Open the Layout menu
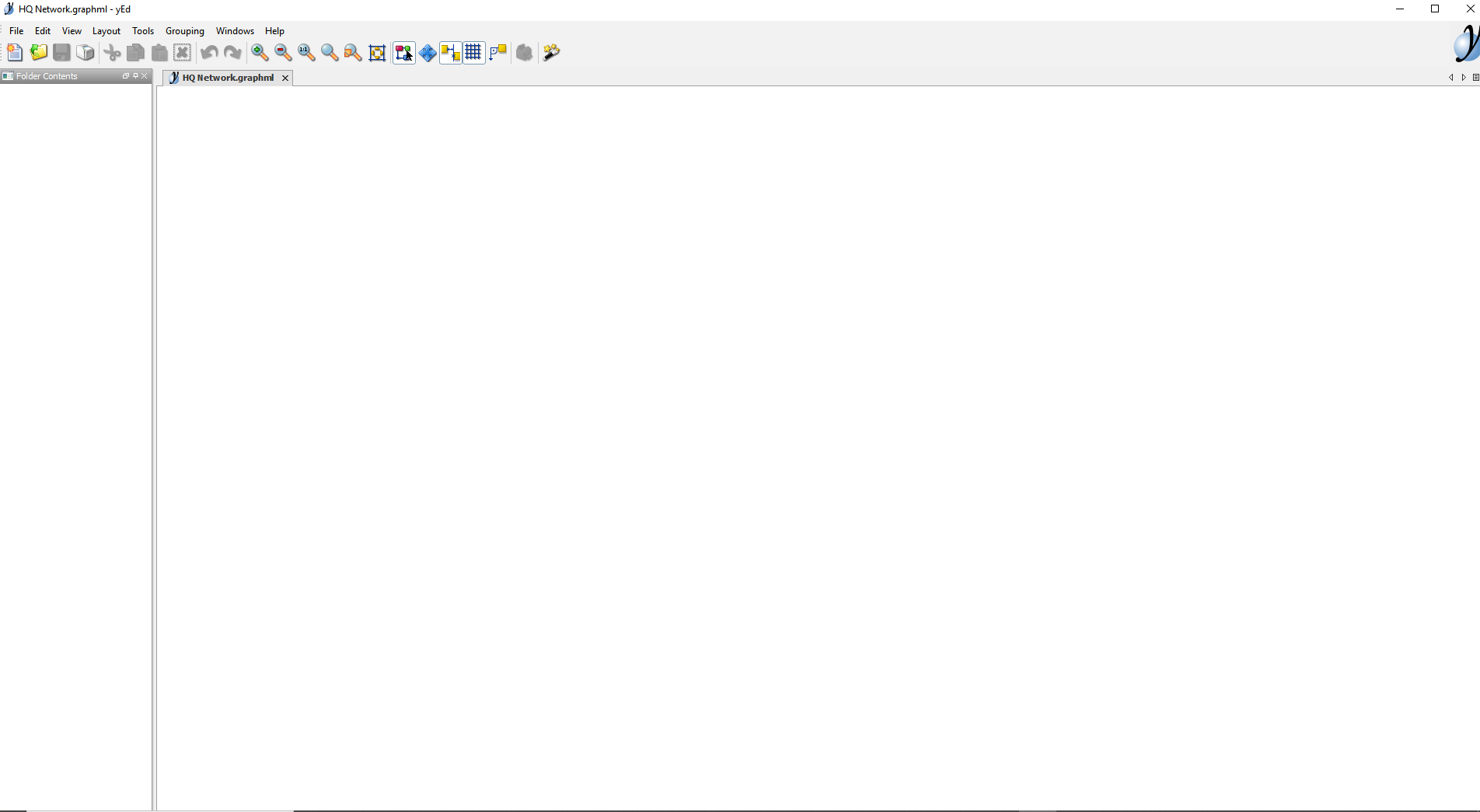The width and height of the screenshot is (1480, 812). 106,31
